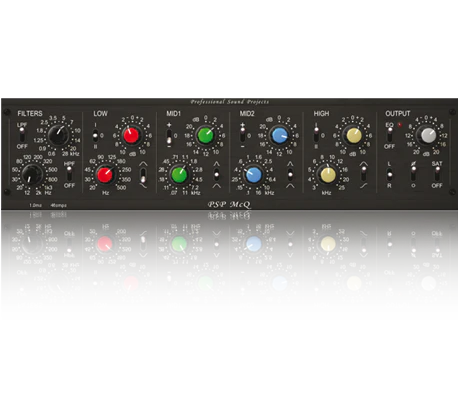Toggle the LPF filter switch
Image resolution: width=460 pixels, height=416 pixels.
[22, 135]
